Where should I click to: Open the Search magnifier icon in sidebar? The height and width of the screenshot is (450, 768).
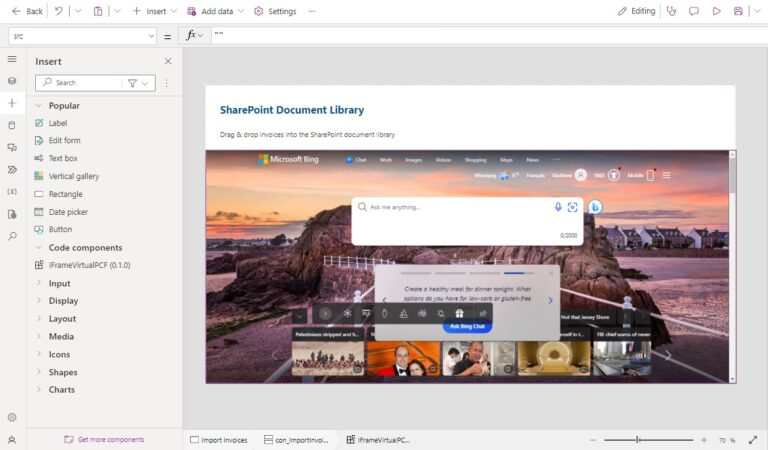point(12,237)
